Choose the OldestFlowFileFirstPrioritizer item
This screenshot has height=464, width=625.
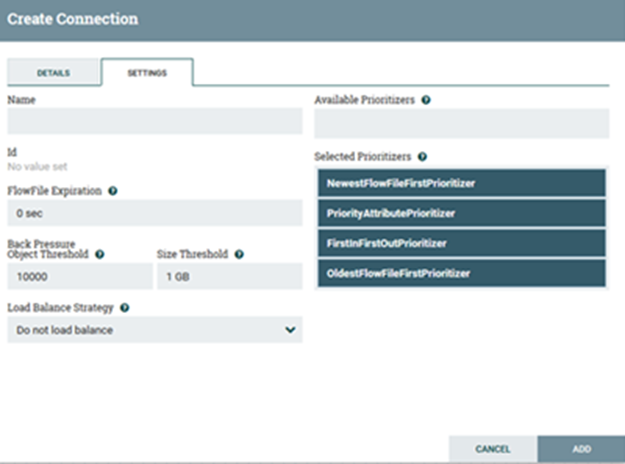[461, 273]
